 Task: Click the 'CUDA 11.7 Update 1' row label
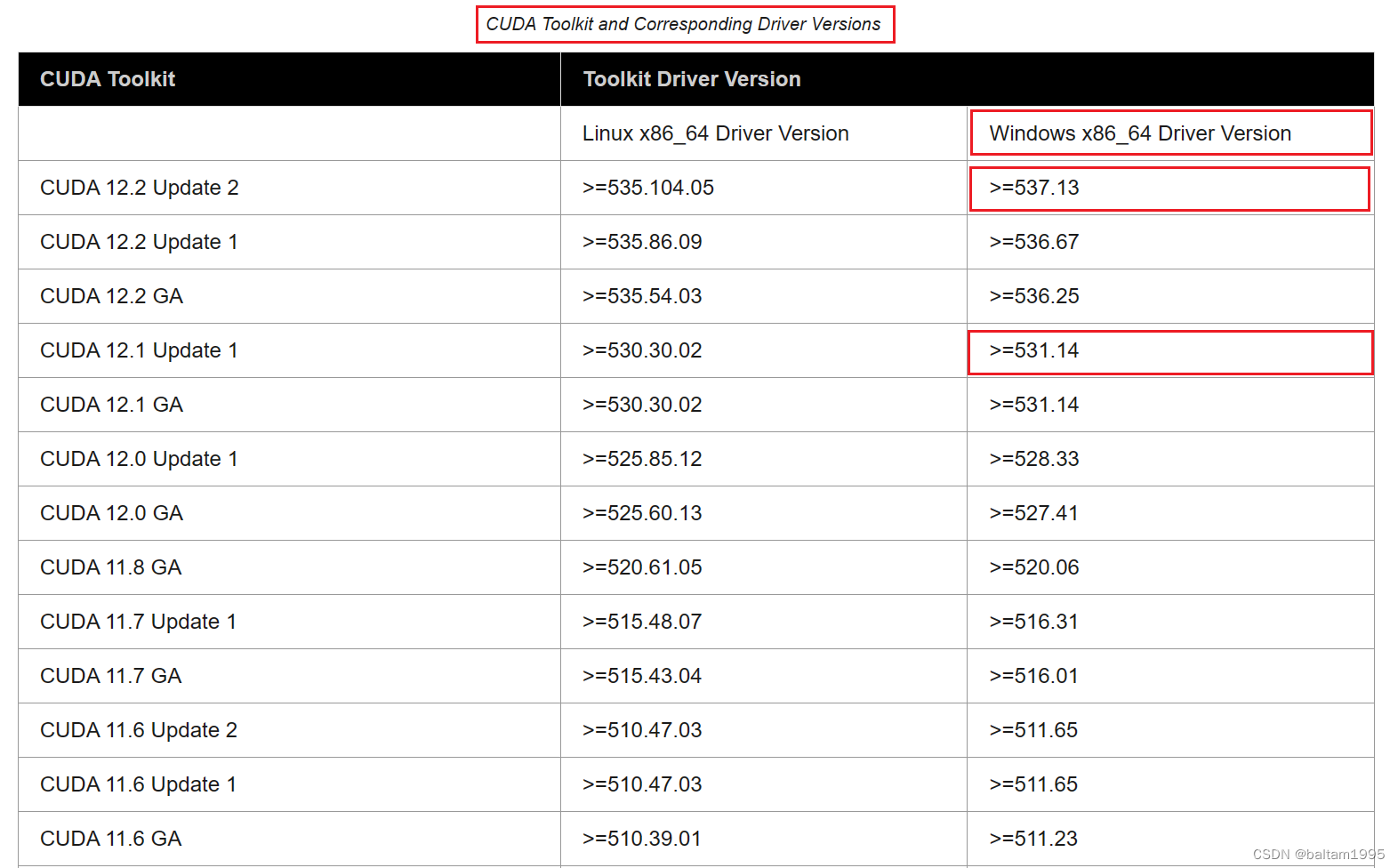139,622
